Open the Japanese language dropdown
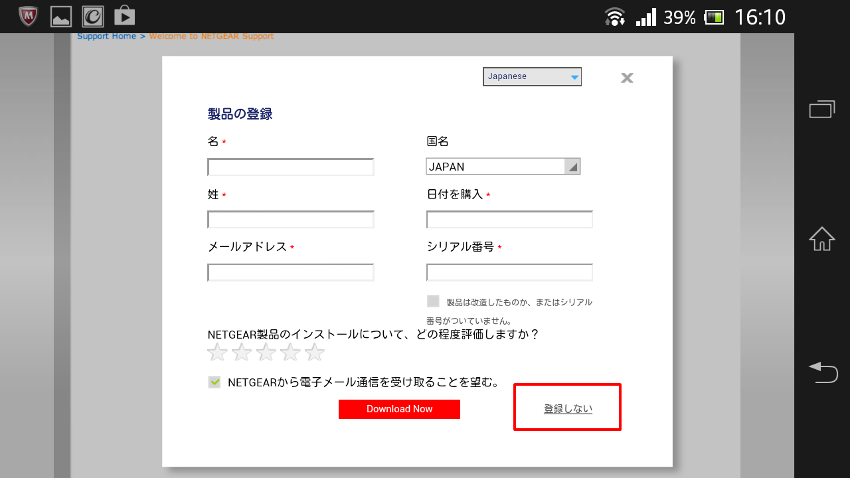The height and width of the screenshot is (478, 850). point(532,76)
